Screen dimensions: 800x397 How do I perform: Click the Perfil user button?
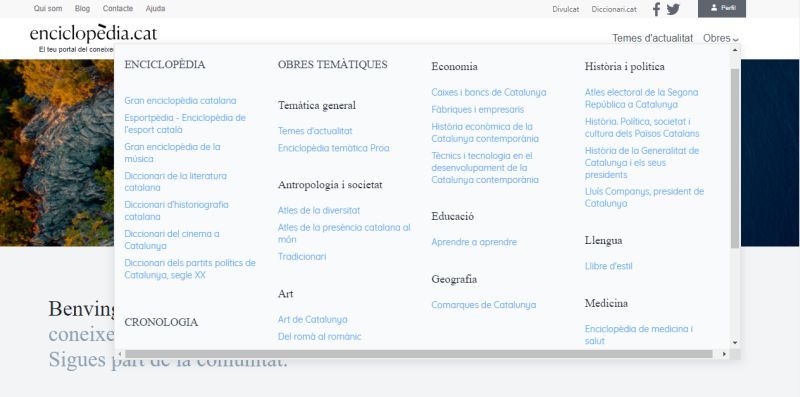tap(722, 8)
